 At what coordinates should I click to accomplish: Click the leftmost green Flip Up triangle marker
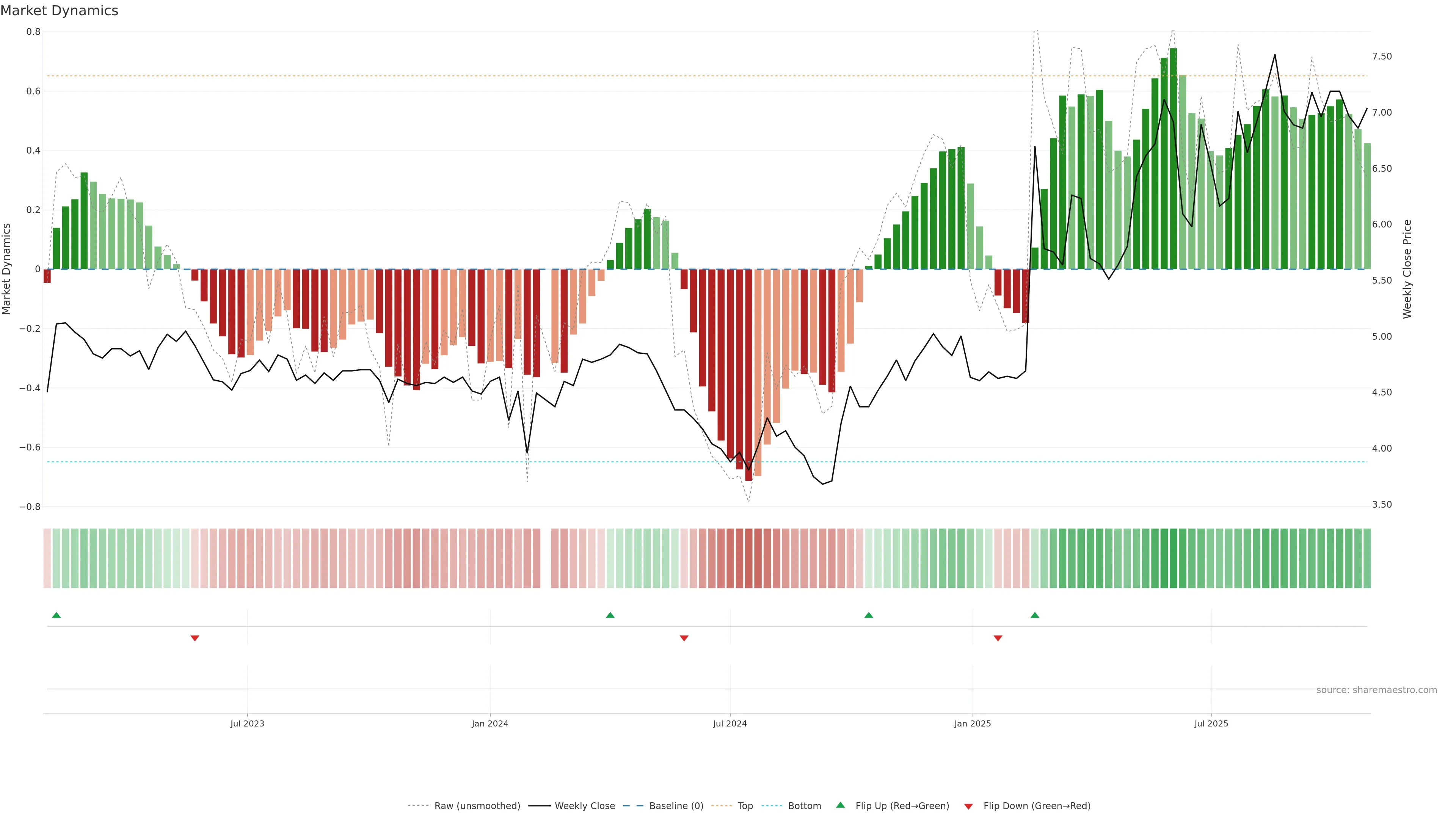coord(56,615)
